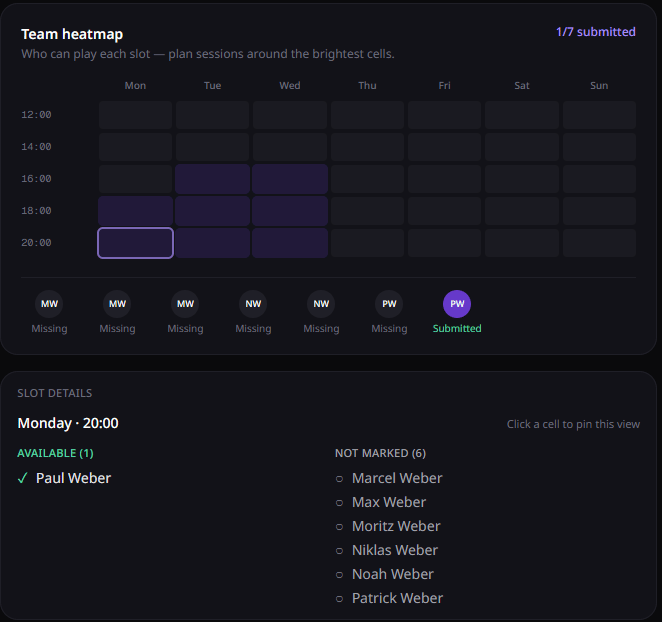Viewport: 662px width, 622px height.
Task: Click the name 'Max Weber'
Action: pyautogui.click(x=389, y=502)
